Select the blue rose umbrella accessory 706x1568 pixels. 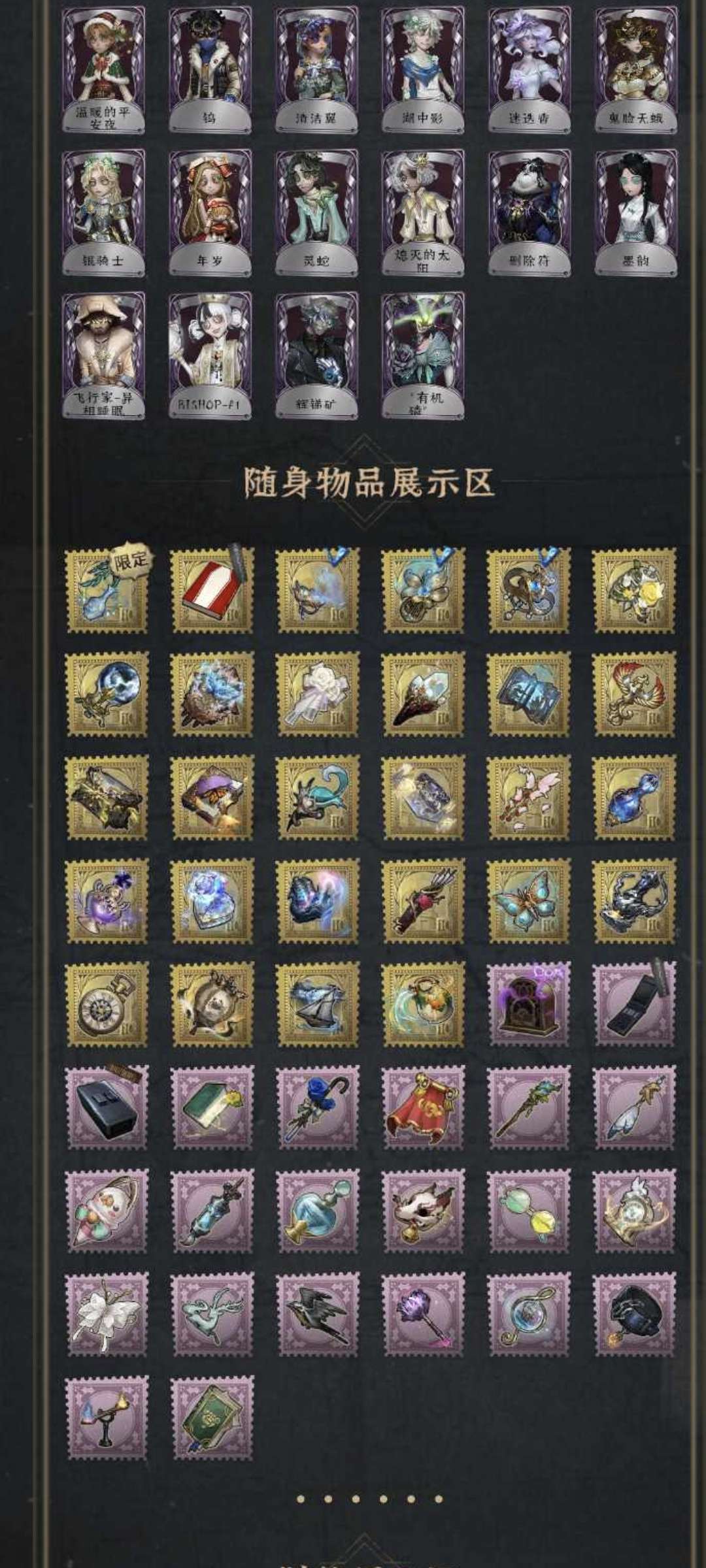pos(318,1107)
